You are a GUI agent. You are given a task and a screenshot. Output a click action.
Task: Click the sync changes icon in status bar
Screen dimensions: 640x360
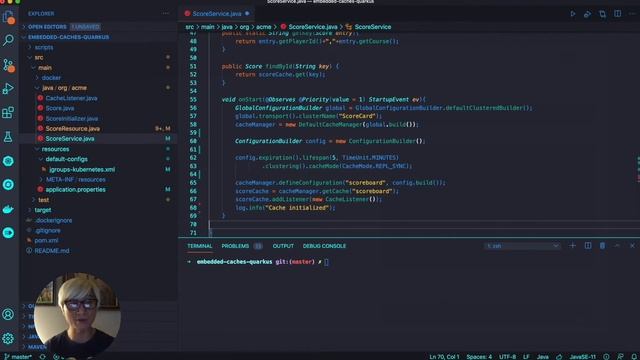[42, 357]
